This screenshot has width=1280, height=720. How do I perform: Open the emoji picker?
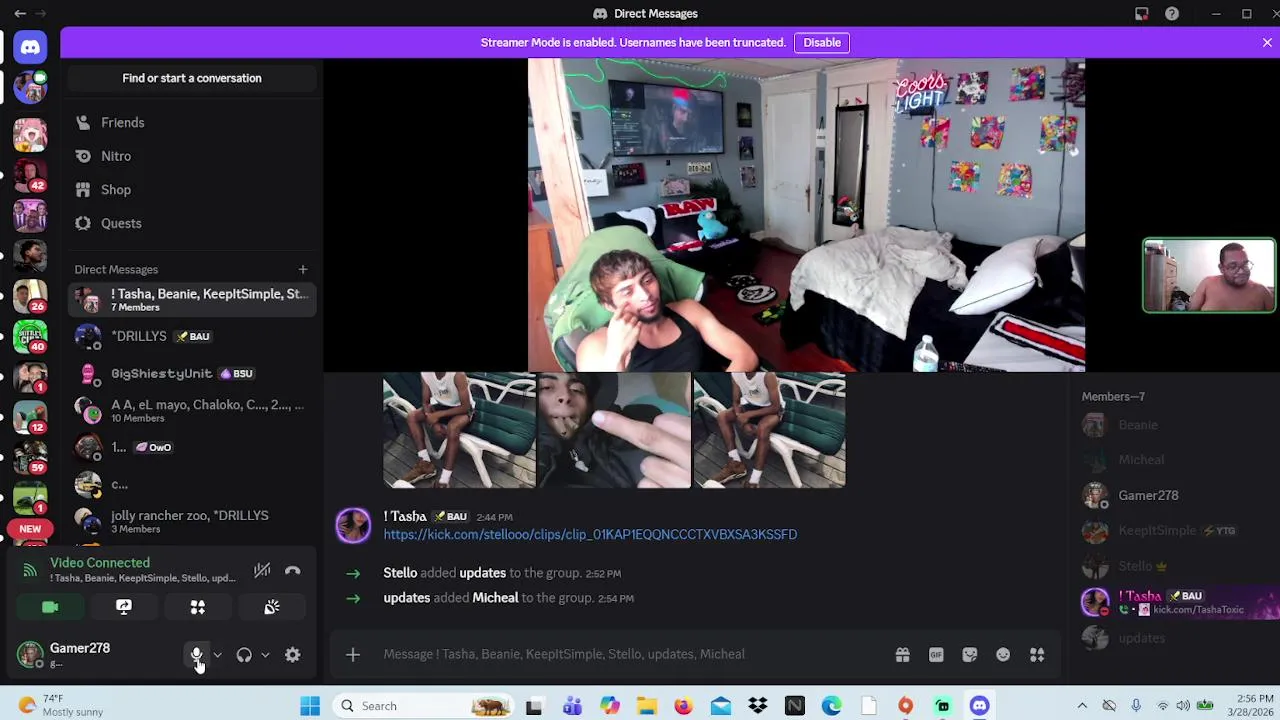coord(1003,654)
